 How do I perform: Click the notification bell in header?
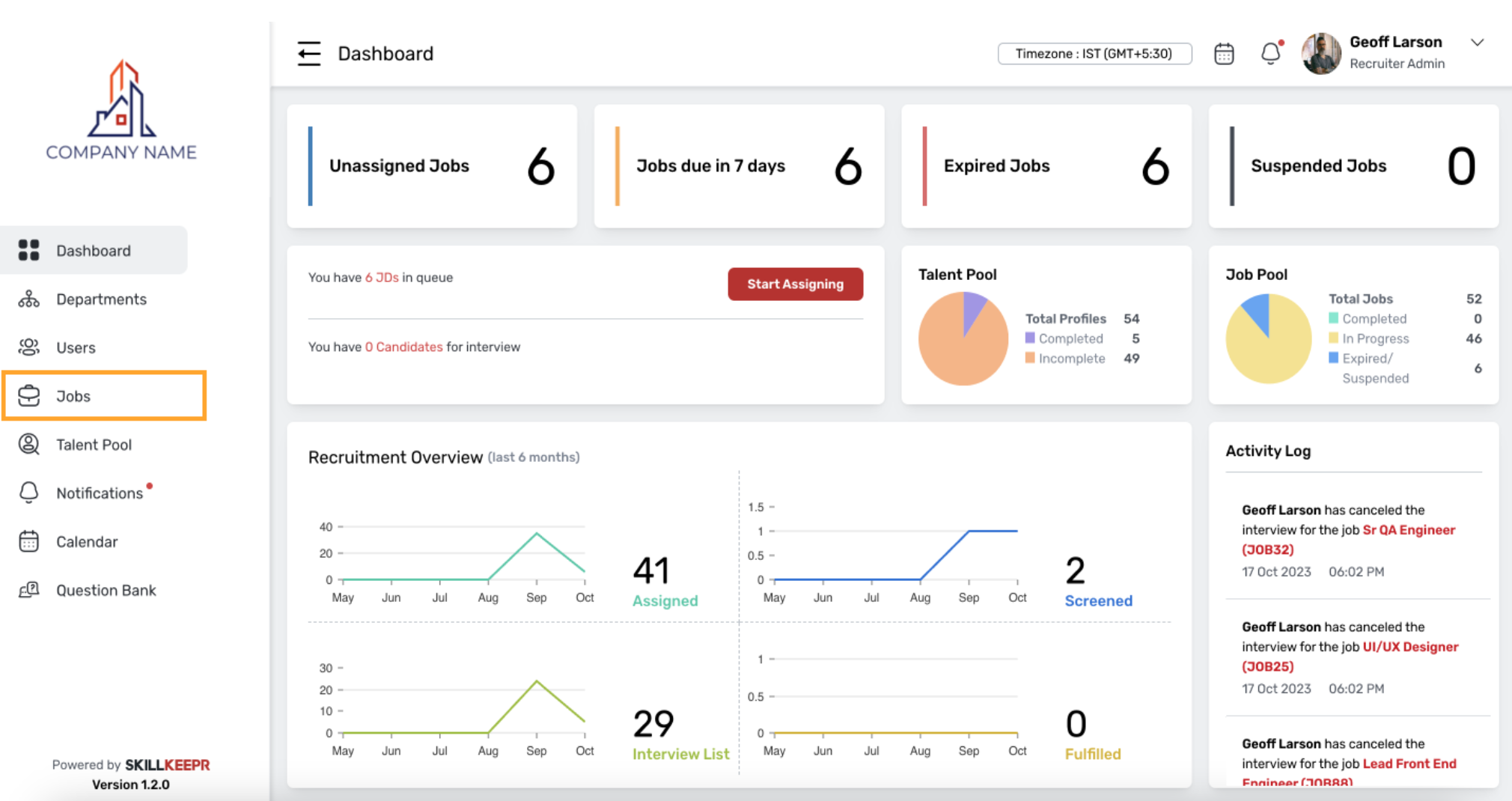(x=1270, y=54)
